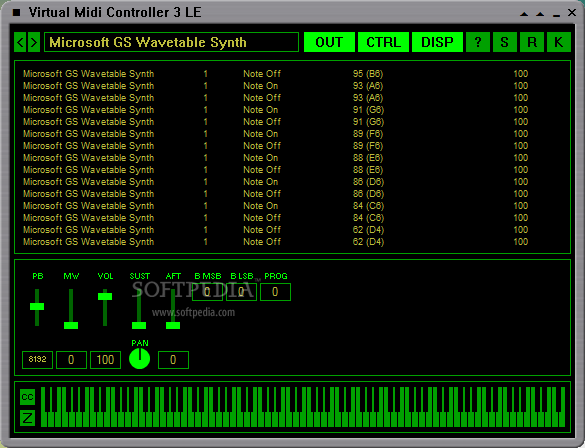Image resolution: width=585 pixels, height=448 pixels.
Task: Minimize the Virtual Midi Controller window
Action: (x=556, y=15)
